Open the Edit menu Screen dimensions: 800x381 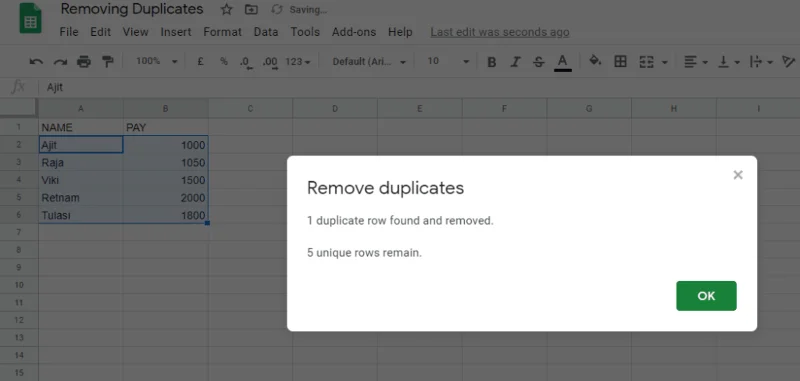101,32
